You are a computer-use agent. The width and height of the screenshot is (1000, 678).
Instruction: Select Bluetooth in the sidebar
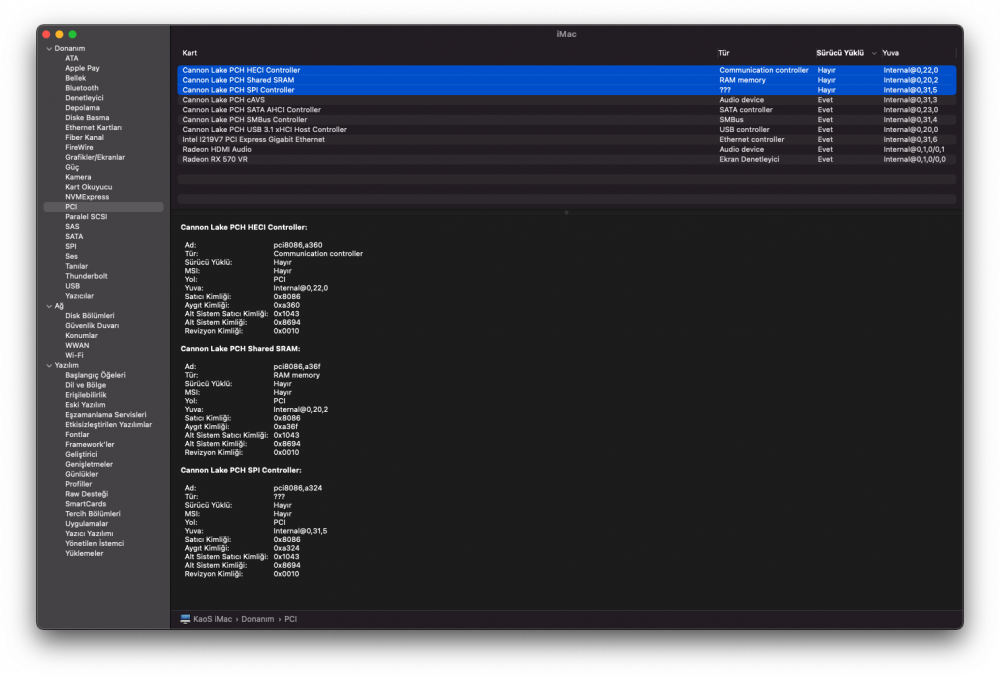point(82,88)
